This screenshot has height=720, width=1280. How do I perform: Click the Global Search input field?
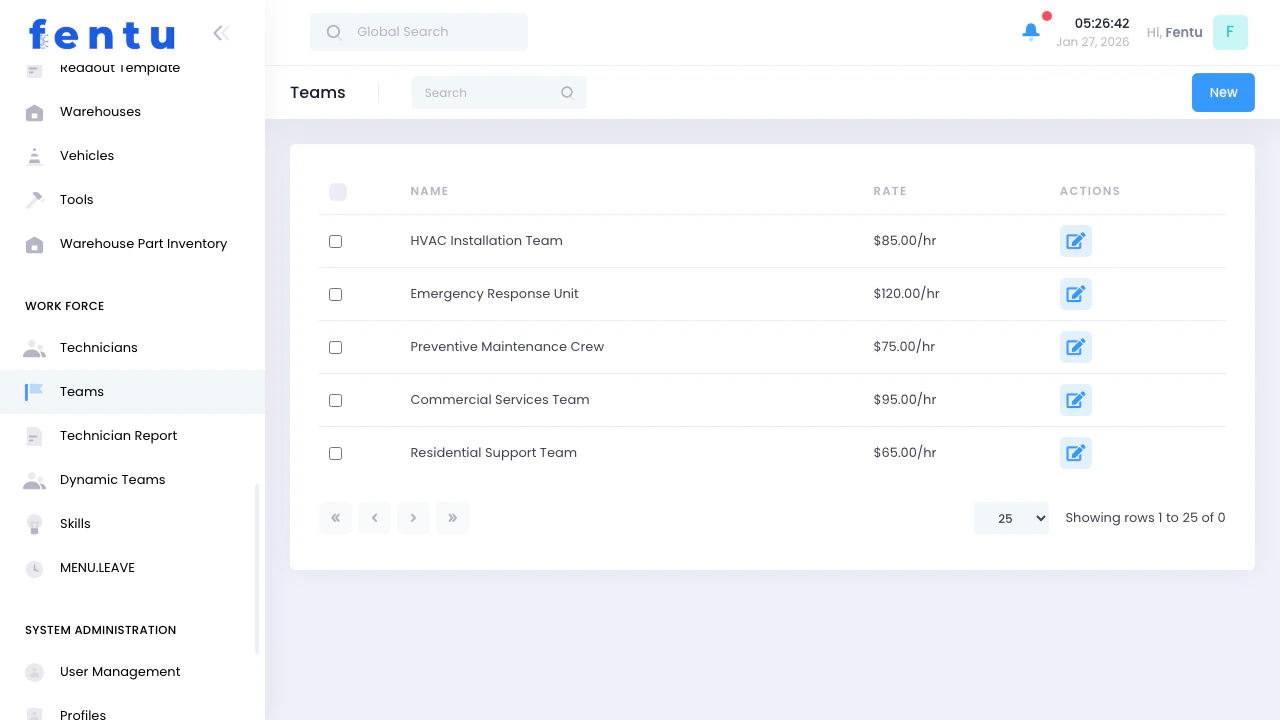pyautogui.click(x=418, y=31)
